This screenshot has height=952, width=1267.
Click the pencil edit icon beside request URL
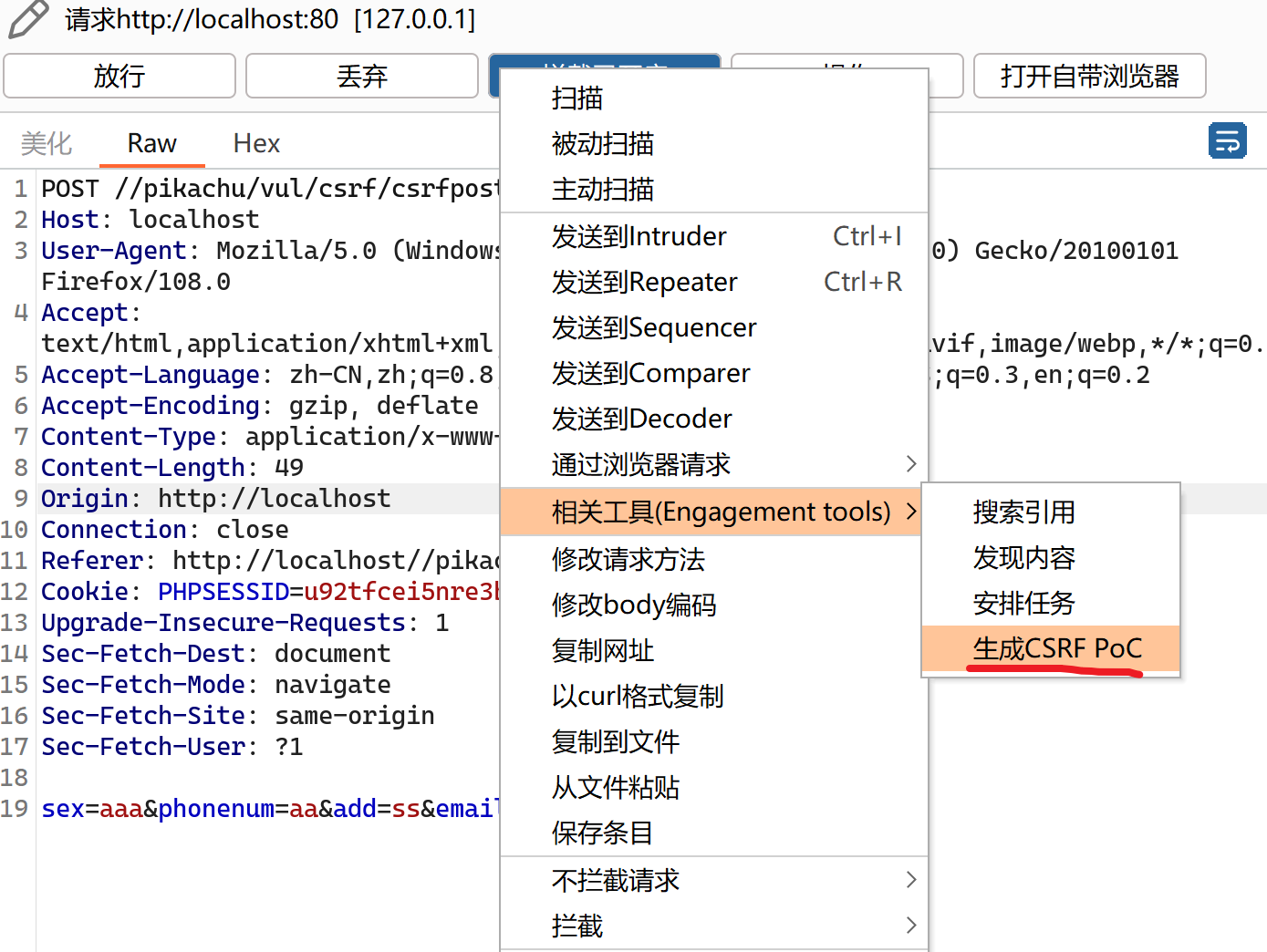27,19
